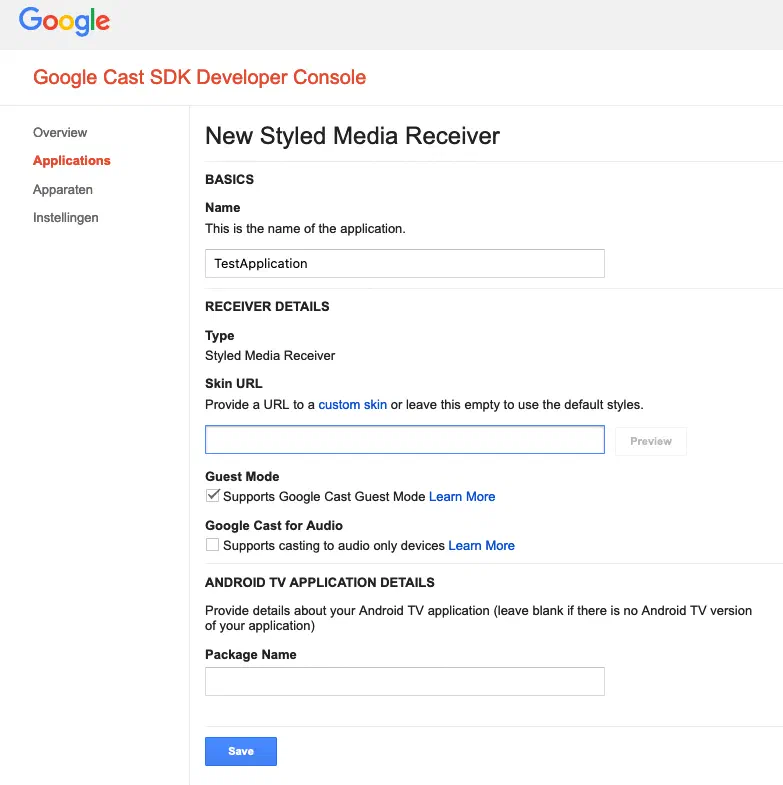The height and width of the screenshot is (785, 783).
Task: Click the Styled Media Receiver type value
Action: coord(270,355)
